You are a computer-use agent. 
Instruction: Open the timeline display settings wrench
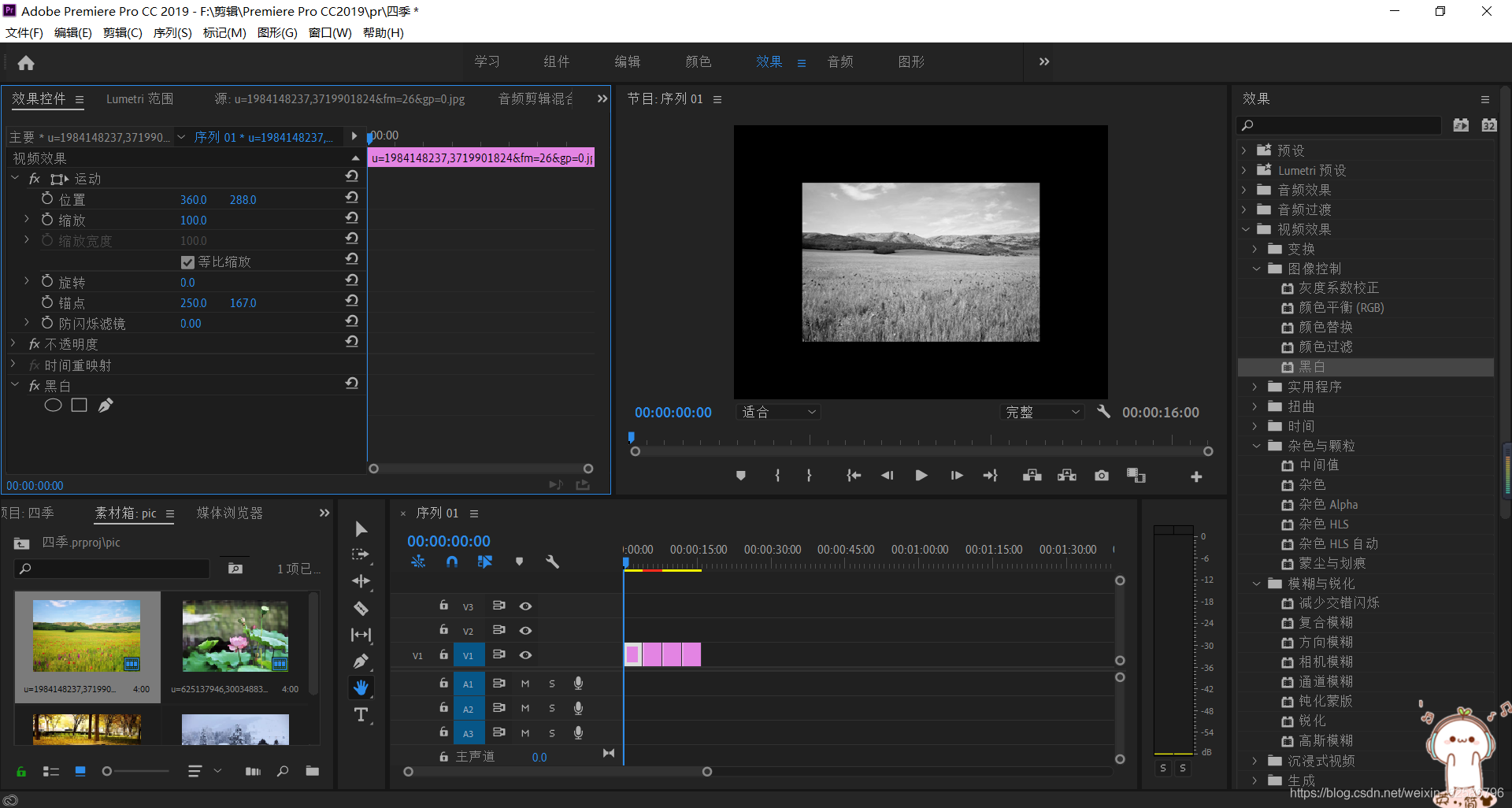(x=552, y=562)
